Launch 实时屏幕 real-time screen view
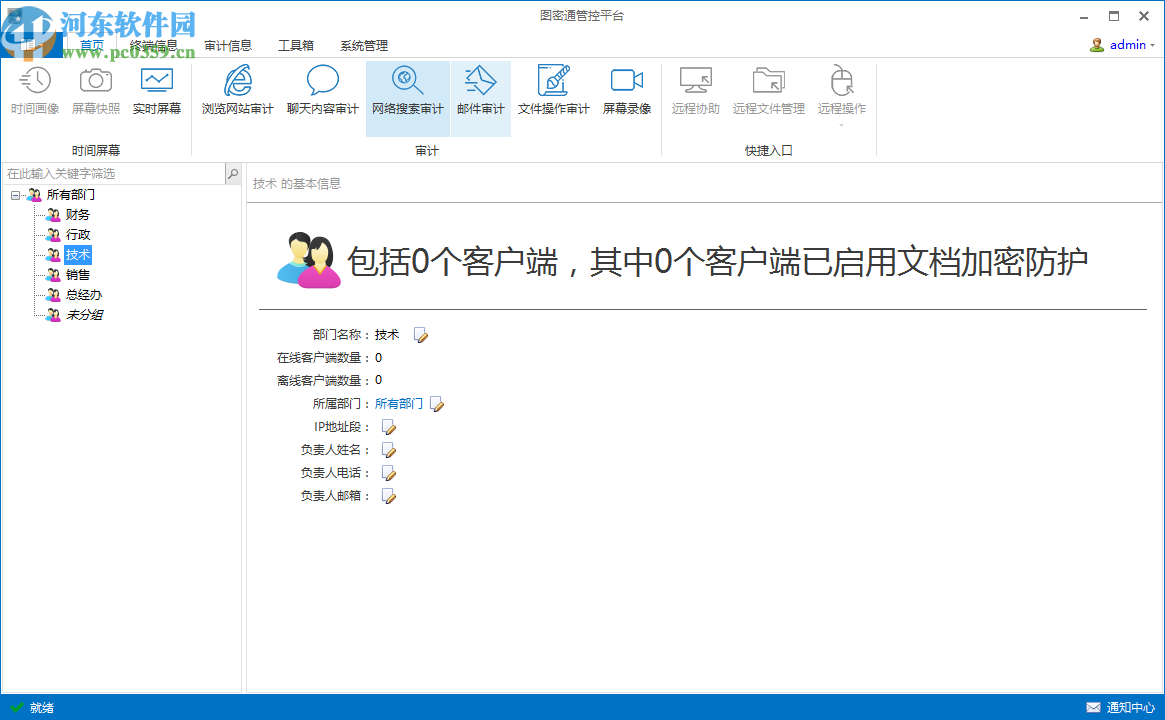The height and width of the screenshot is (720, 1165). click(x=157, y=90)
